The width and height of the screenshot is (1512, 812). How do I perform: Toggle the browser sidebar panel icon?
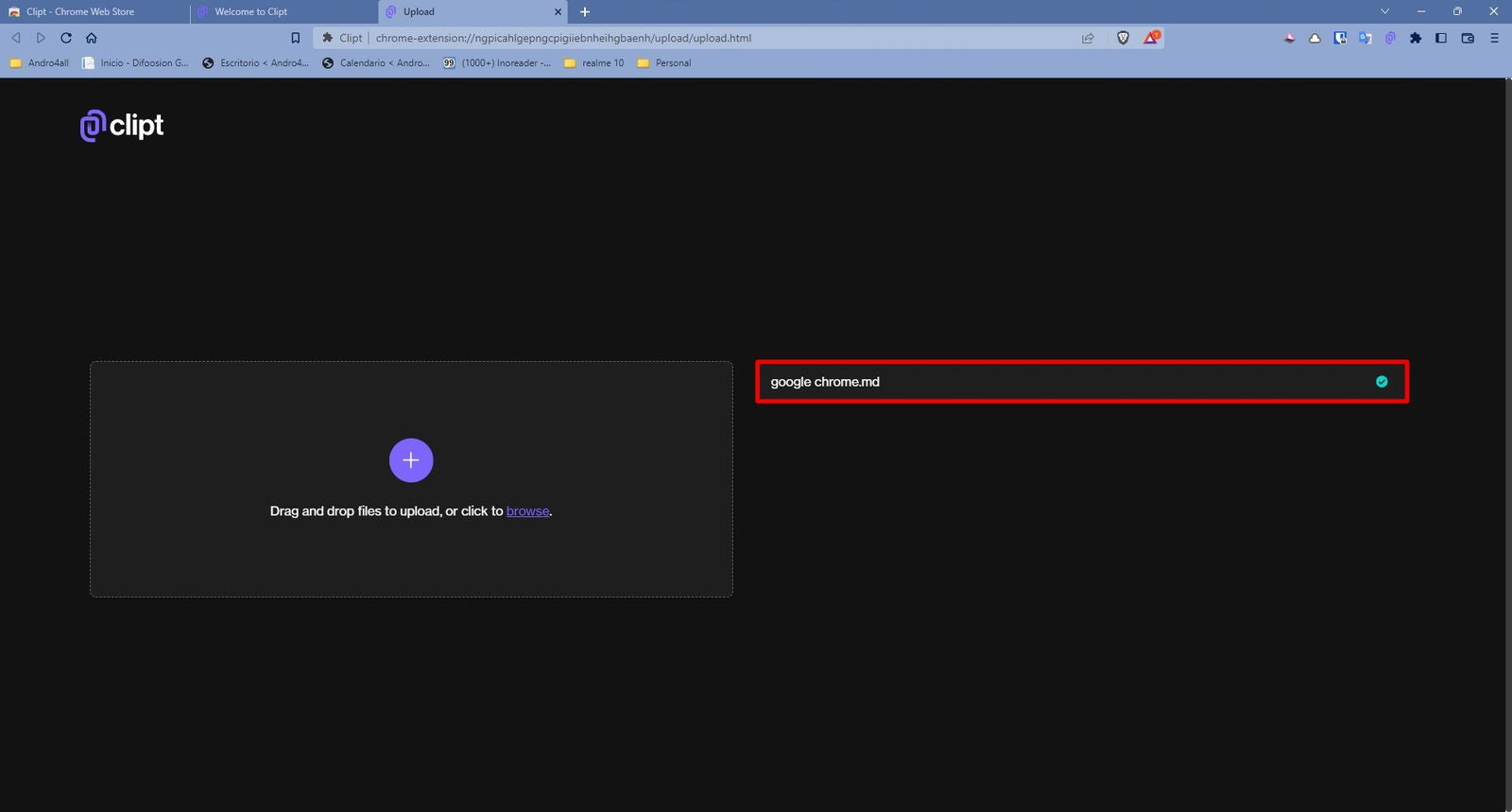pos(1441,38)
